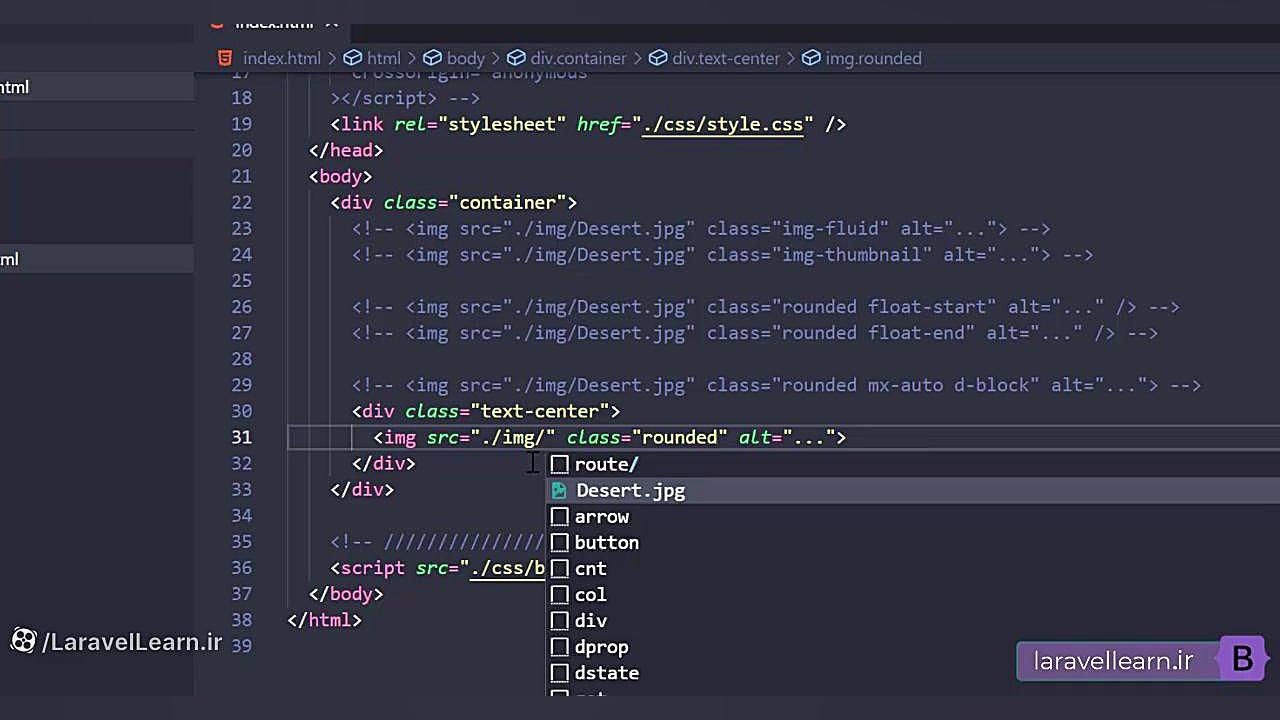Image resolution: width=1280 pixels, height=720 pixels.
Task: Click the </div> tag on line 33
Action: 362,489
